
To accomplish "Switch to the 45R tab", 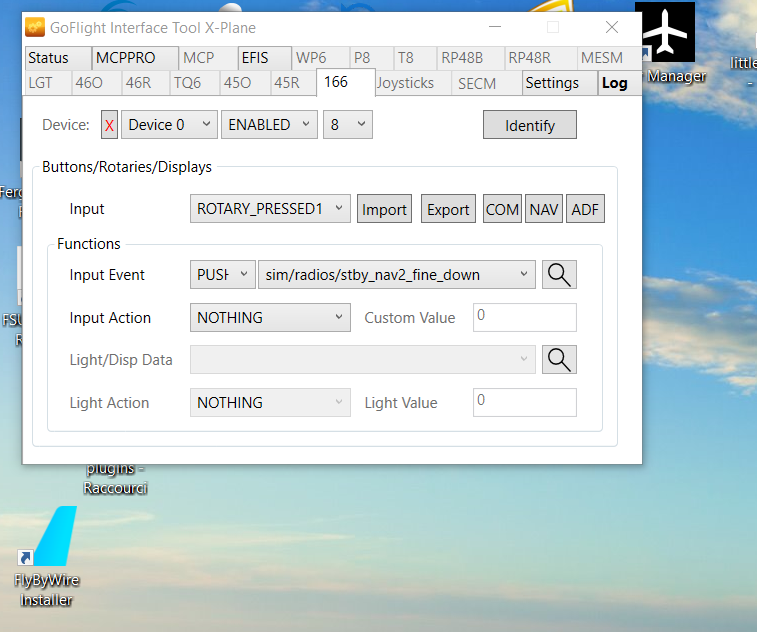I will [294, 83].
